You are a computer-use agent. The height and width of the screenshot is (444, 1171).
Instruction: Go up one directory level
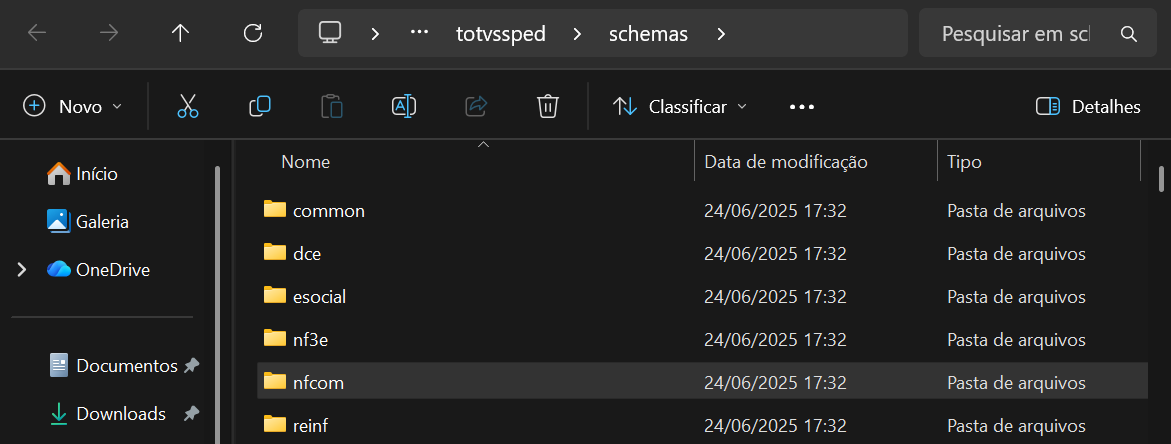point(180,33)
